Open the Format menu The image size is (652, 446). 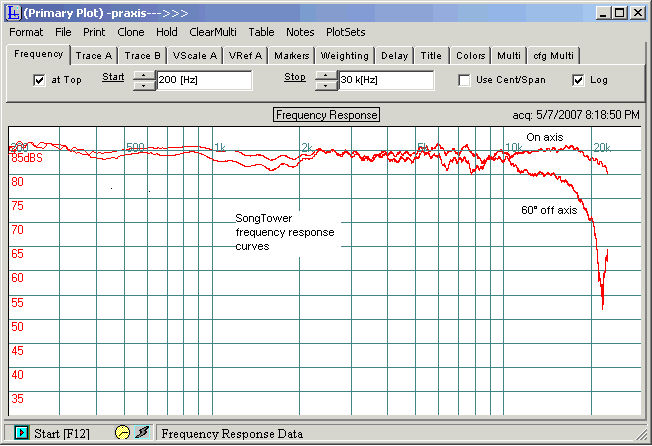tap(26, 32)
